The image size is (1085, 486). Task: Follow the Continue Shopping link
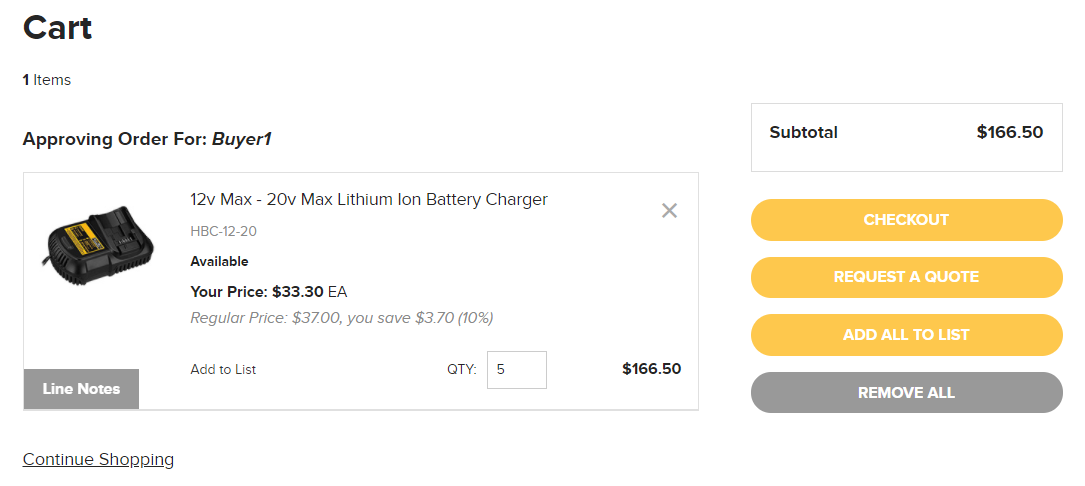[98, 459]
